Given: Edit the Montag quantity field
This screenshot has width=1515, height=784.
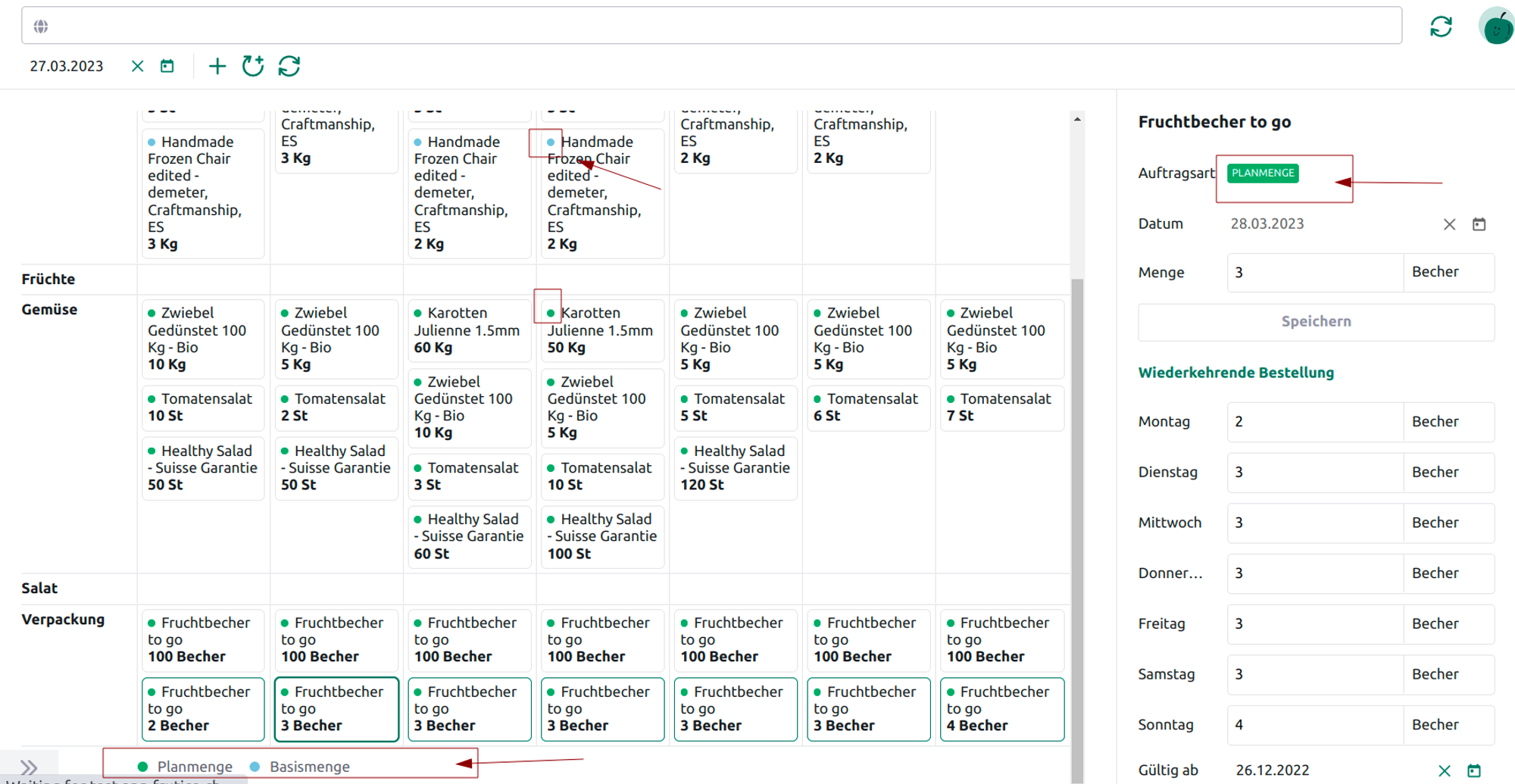Looking at the screenshot, I should [1314, 422].
